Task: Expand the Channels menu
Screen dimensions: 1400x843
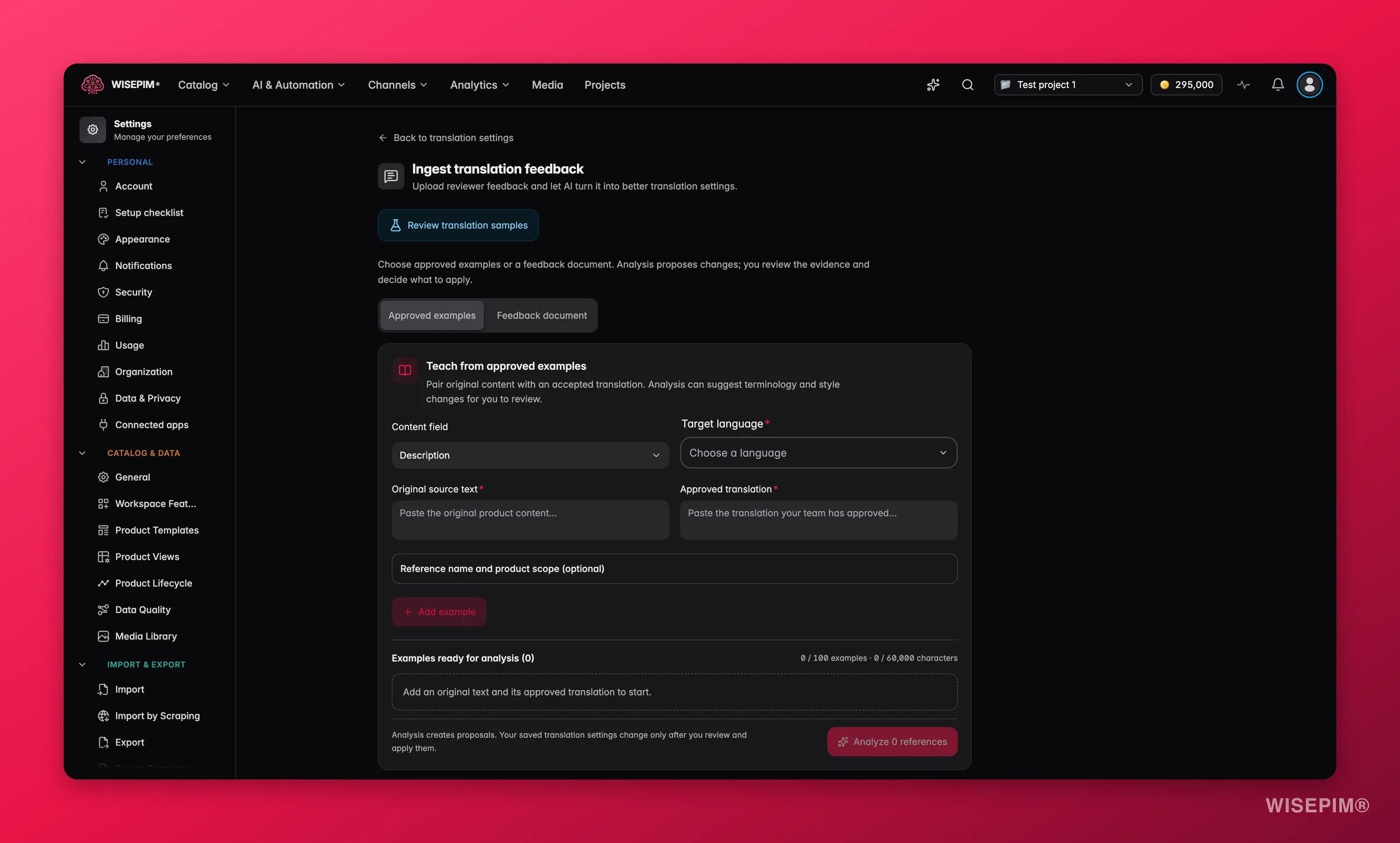Action: point(398,85)
